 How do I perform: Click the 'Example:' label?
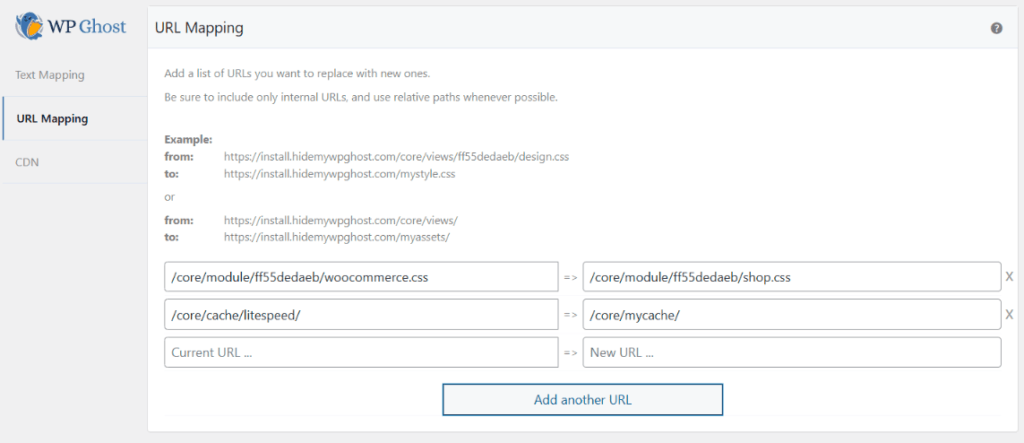click(188, 139)
